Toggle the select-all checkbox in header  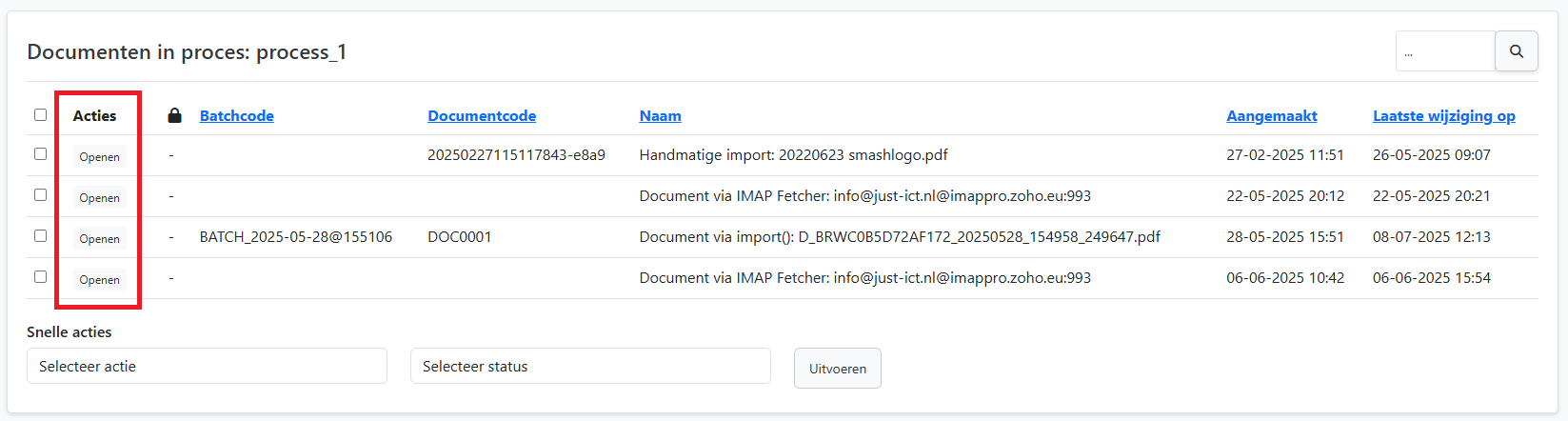pos(40,114)
